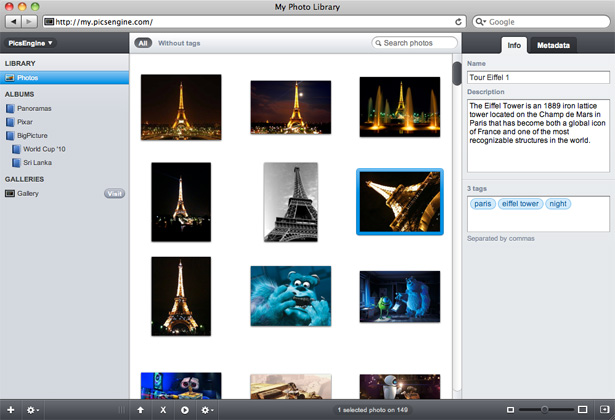Select the All filter
This screenshot has height=420, width=615.
[x=143, y=43]
